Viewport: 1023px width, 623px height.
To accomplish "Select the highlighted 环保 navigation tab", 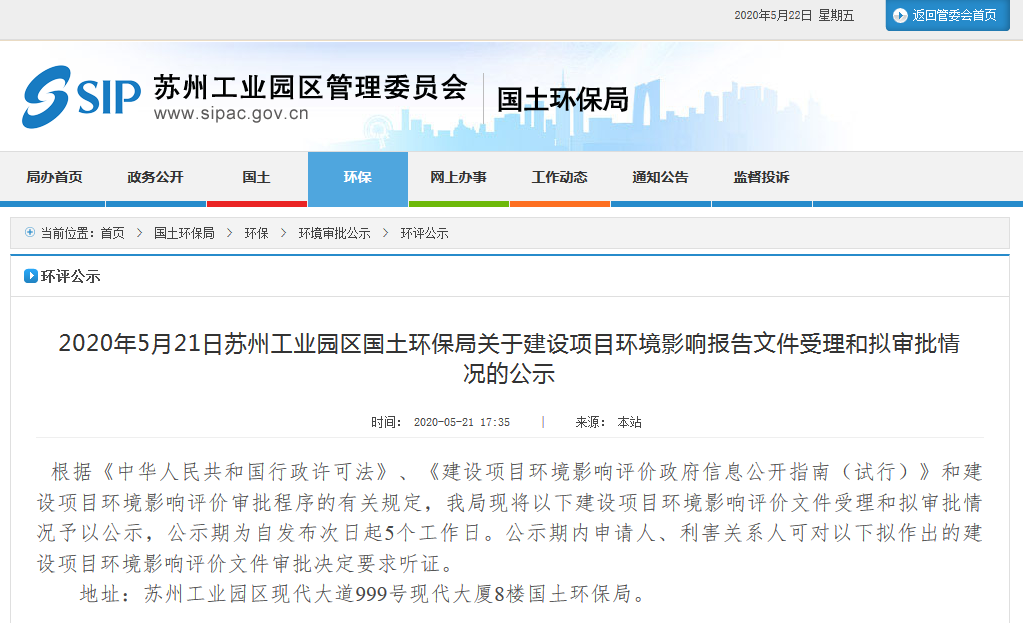I will point(357,178).
